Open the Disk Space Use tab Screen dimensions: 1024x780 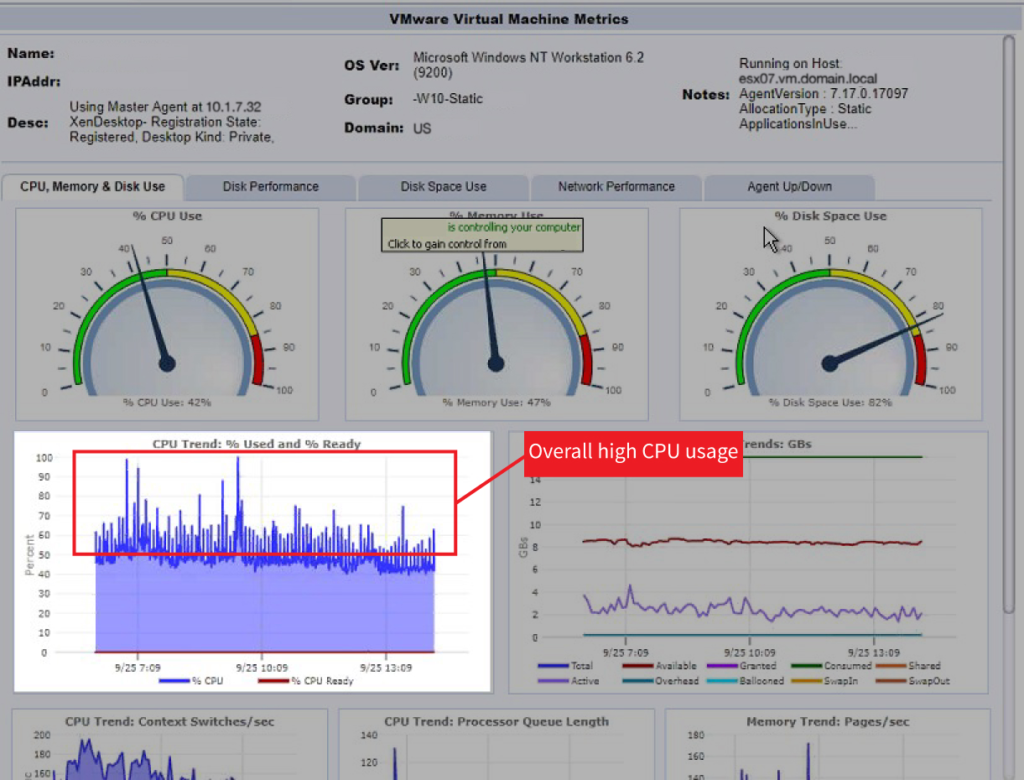(443, 187)
